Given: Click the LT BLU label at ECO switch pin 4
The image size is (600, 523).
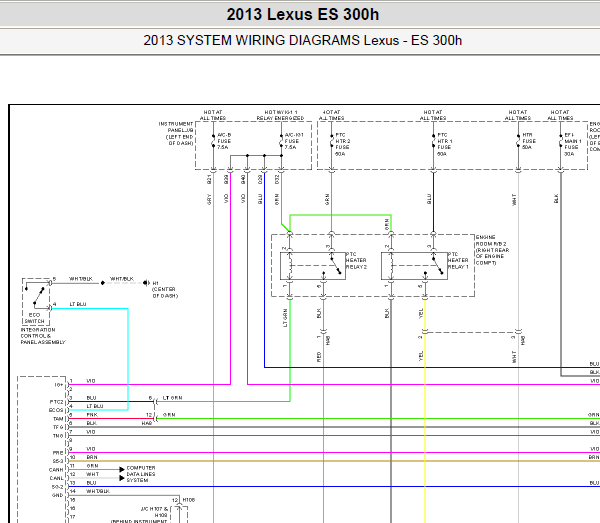Looking at the screenshot, I should (78, 304).
